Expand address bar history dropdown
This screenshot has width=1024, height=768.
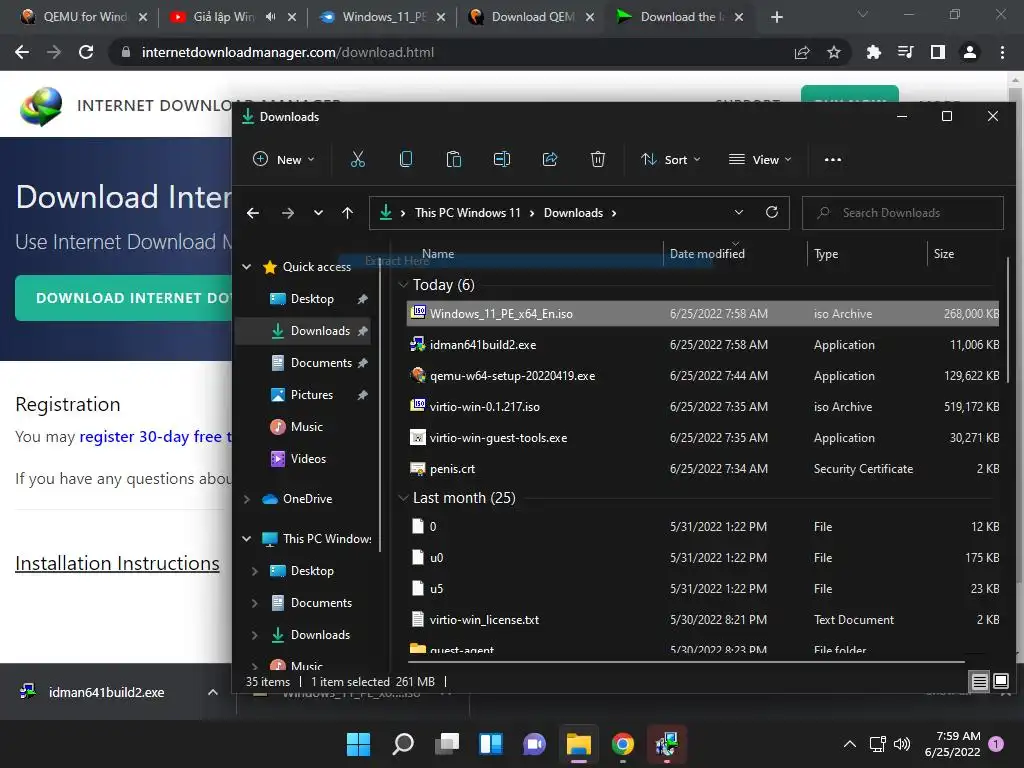739,212
